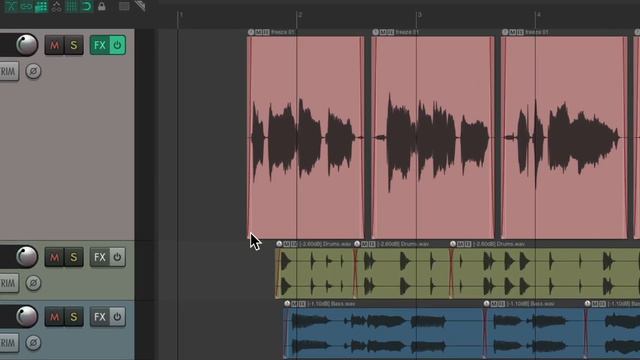
Task: Click round icon on first Drums.wav item
Action: tap(279, 244)
